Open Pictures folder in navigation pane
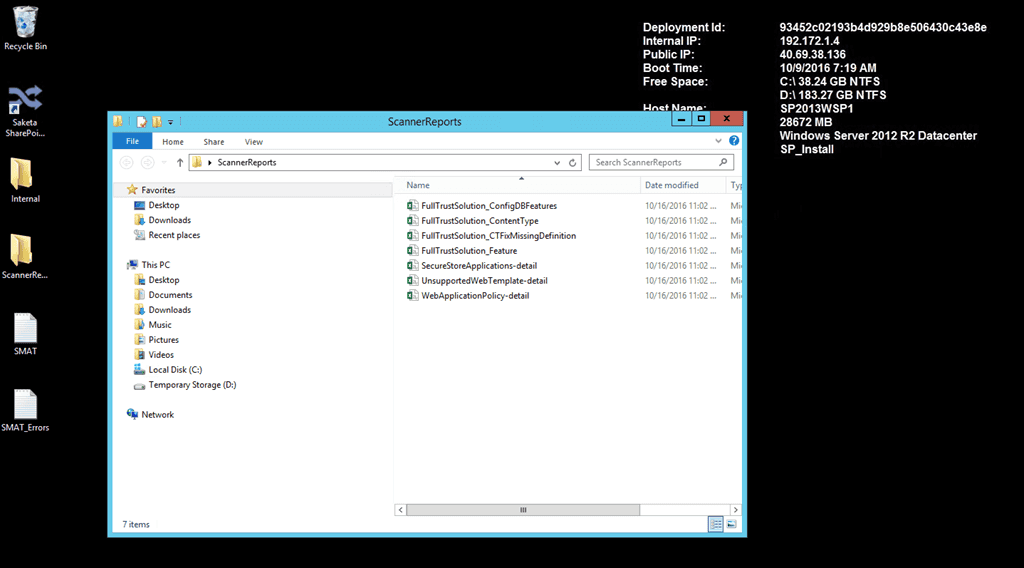 pyautogui.click(x=163, y=339)
